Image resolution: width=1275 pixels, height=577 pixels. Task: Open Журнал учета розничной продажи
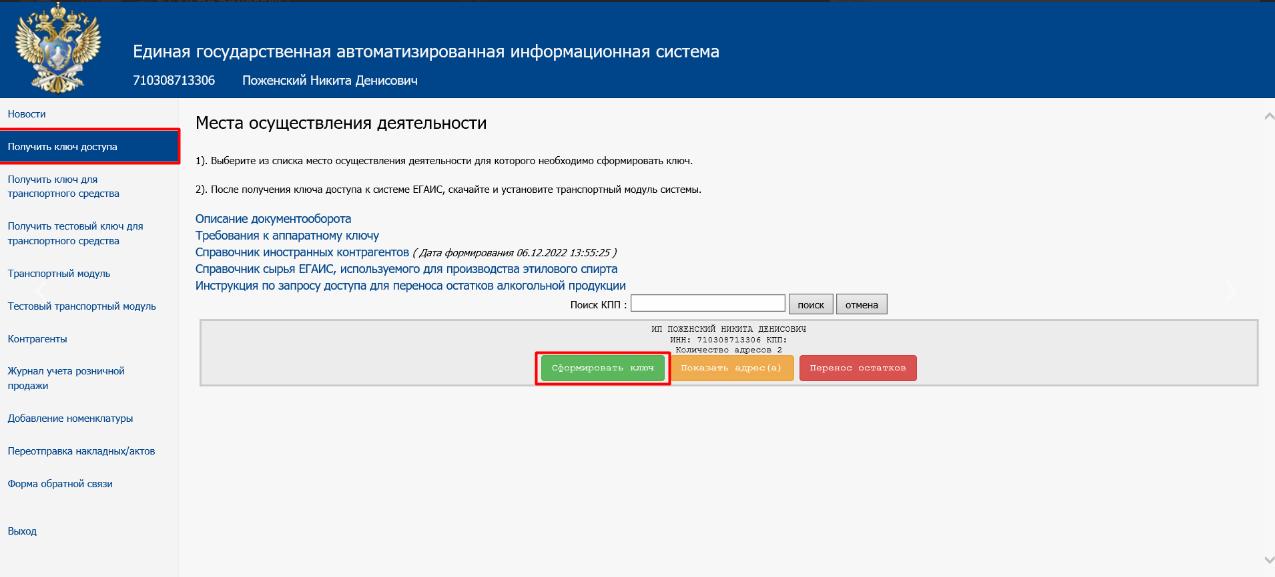click(x=66, y=377)
